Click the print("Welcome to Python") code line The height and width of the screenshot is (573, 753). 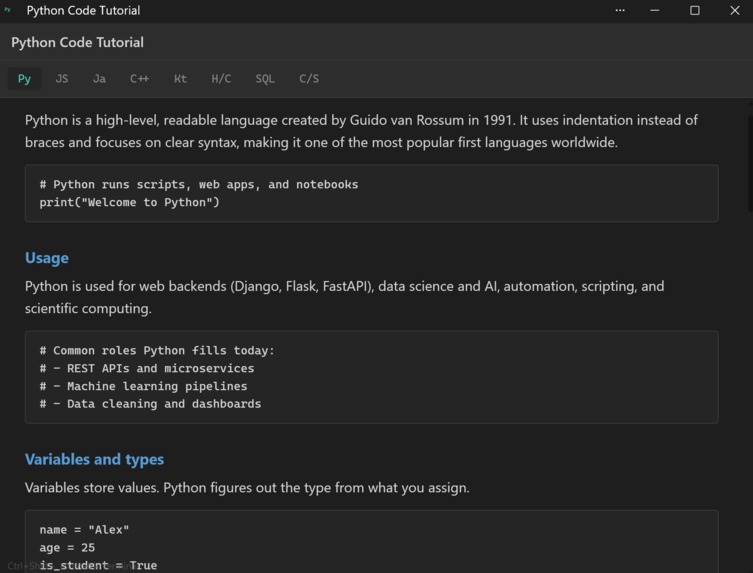tap(129, 202)
